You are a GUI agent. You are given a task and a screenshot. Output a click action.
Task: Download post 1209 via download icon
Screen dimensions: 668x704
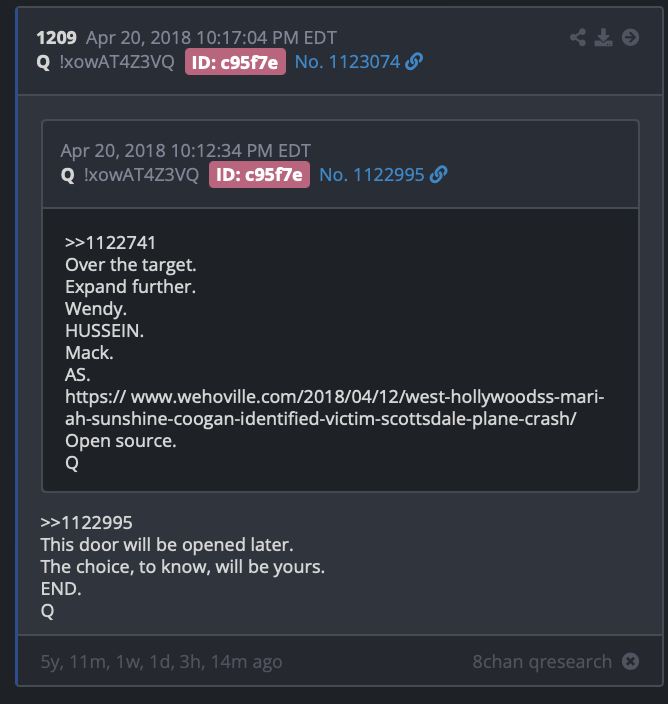point(603,37)
